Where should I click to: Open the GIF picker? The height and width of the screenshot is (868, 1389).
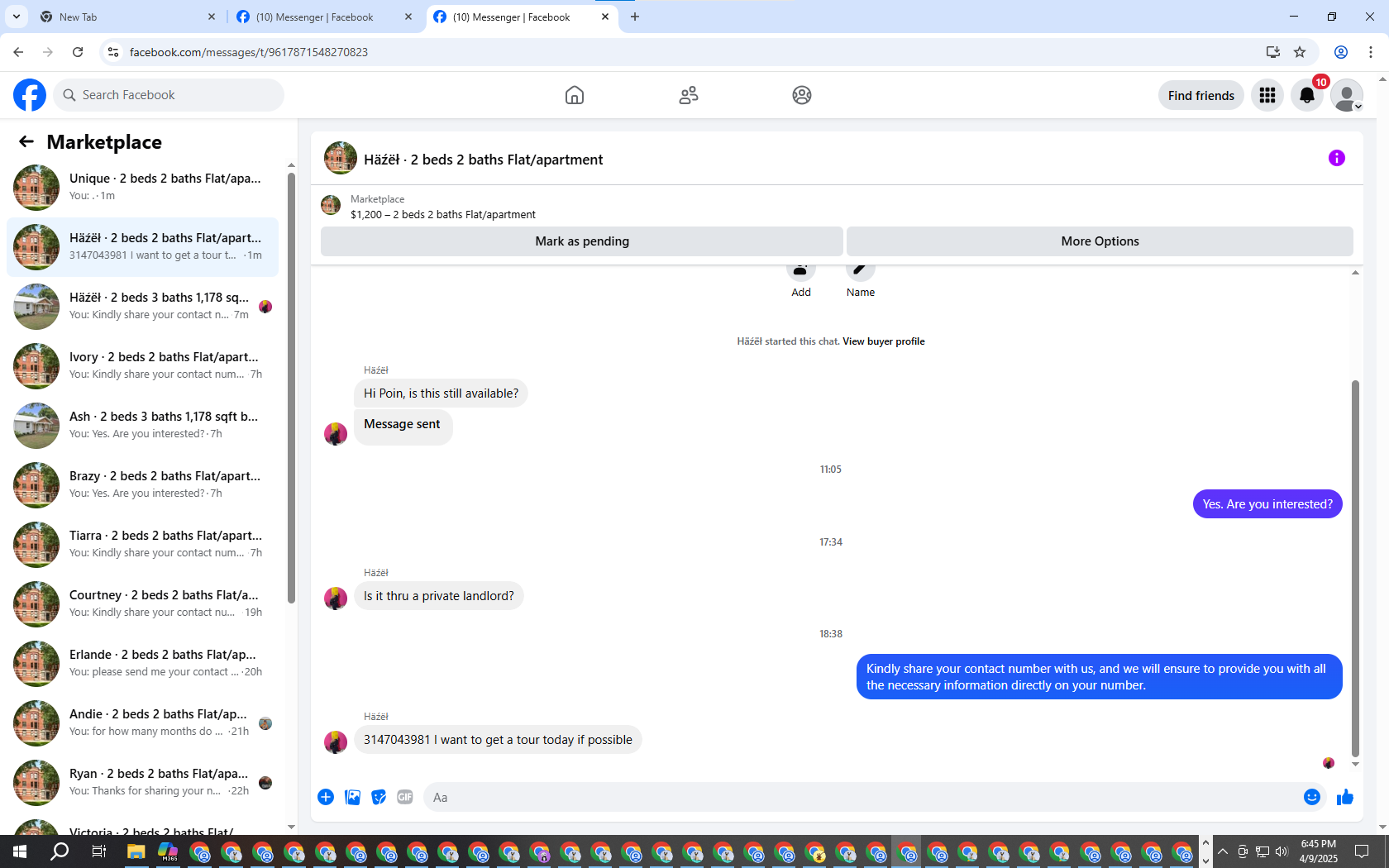(405, 797)
